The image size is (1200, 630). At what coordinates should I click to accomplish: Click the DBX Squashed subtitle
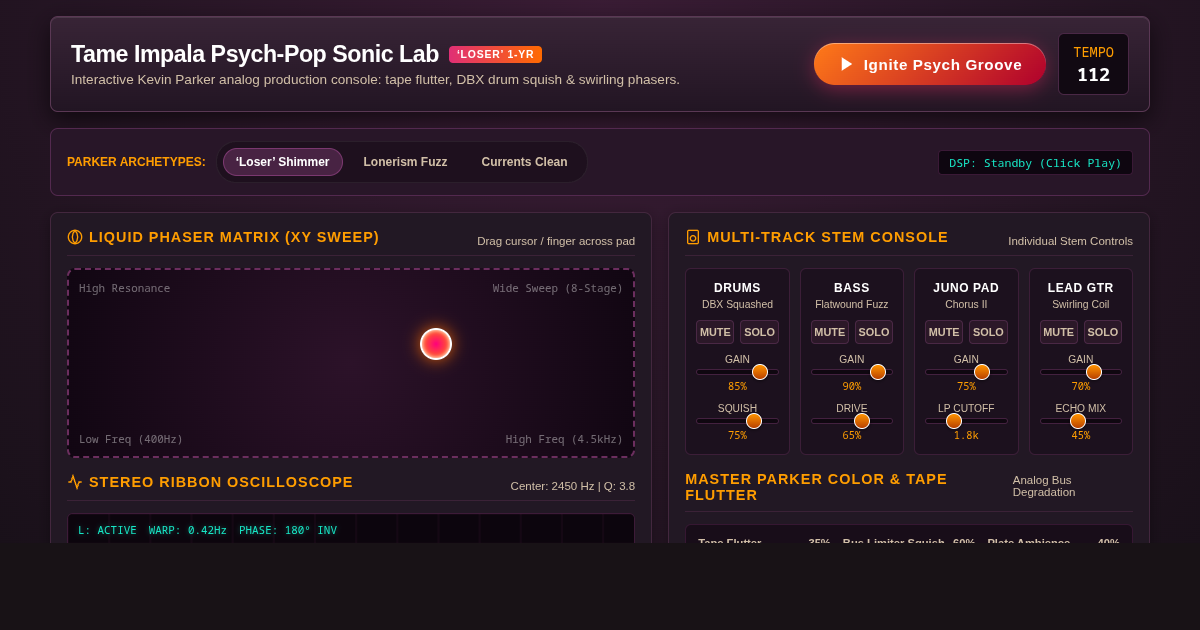coord(737,304)
